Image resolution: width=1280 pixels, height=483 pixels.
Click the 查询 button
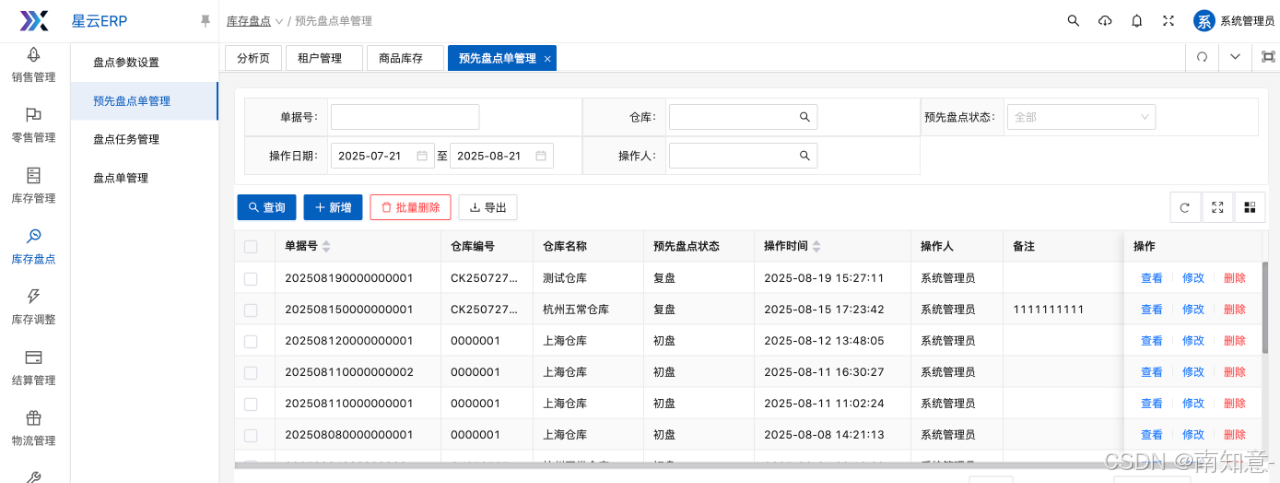(267, 207)
